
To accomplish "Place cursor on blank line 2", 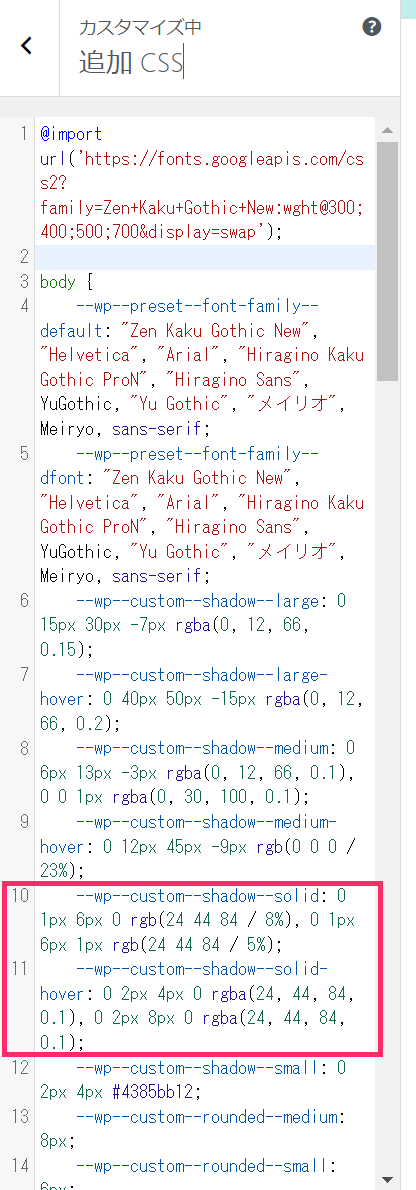I will click(x=205, y=257).
